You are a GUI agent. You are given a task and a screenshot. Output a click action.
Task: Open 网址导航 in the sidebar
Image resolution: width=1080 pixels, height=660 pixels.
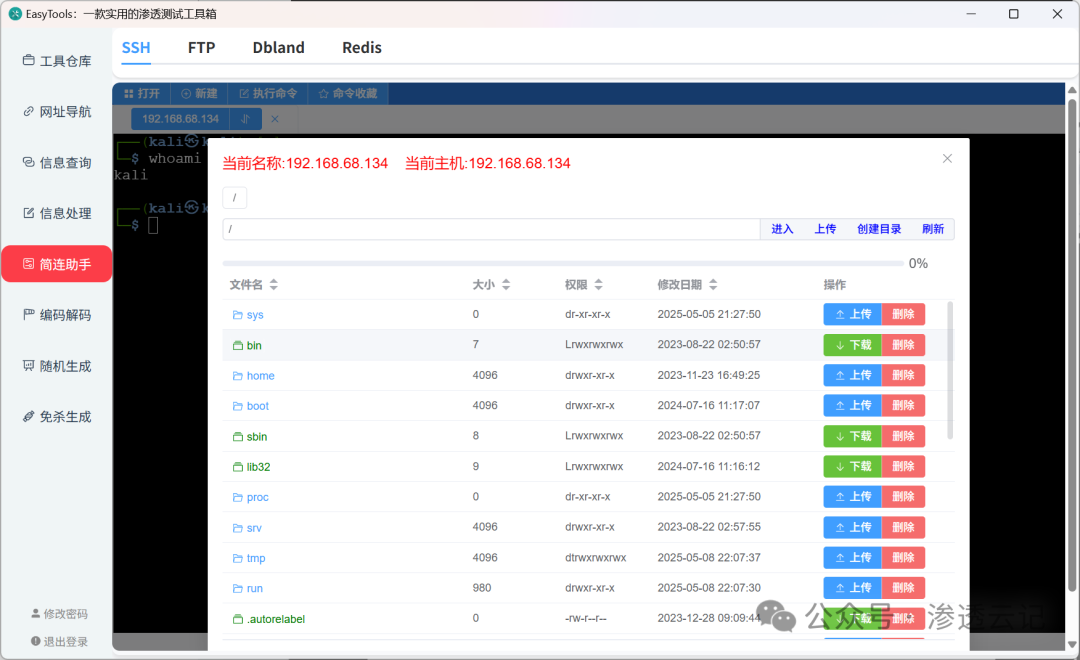click(57, 112)
